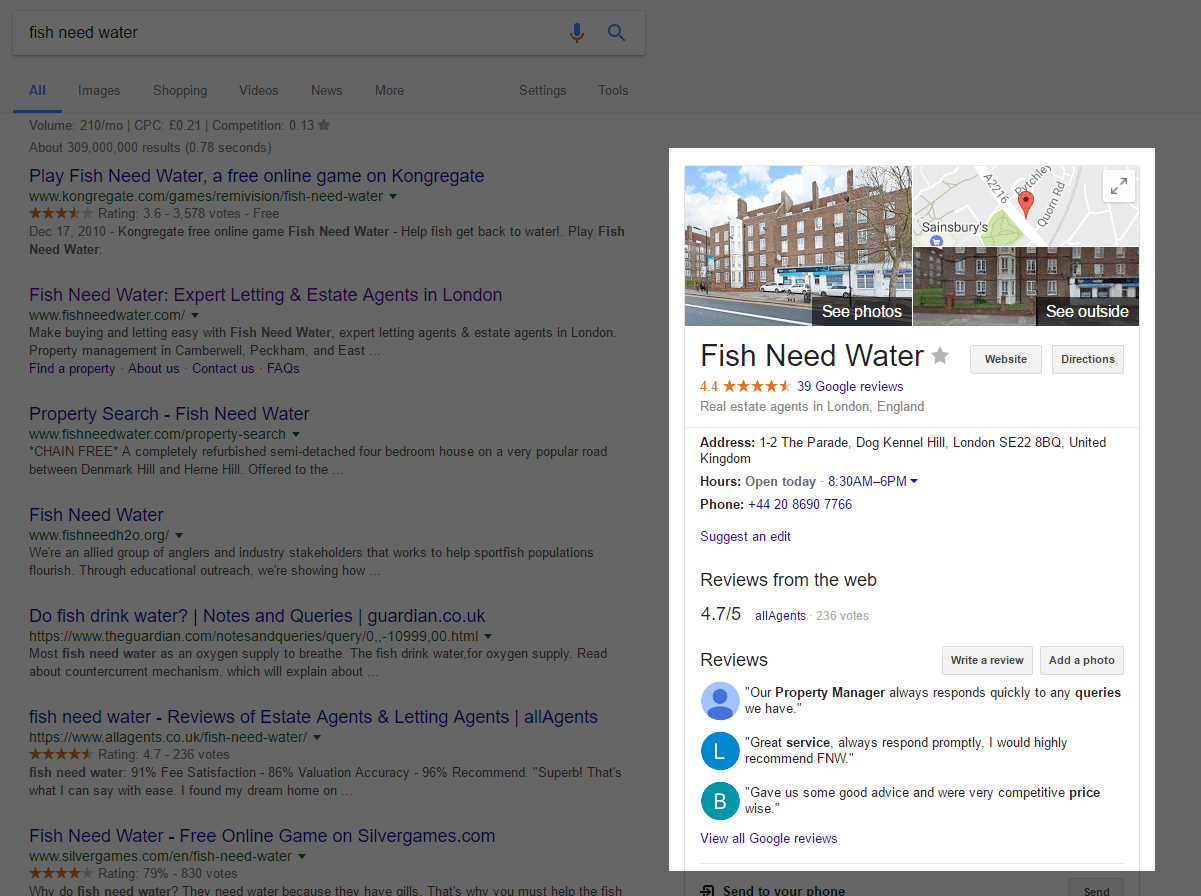Click the grey star next to Fish Need Water title
Viewport: 1201px width, 896px height.
(x=940, y=355)
